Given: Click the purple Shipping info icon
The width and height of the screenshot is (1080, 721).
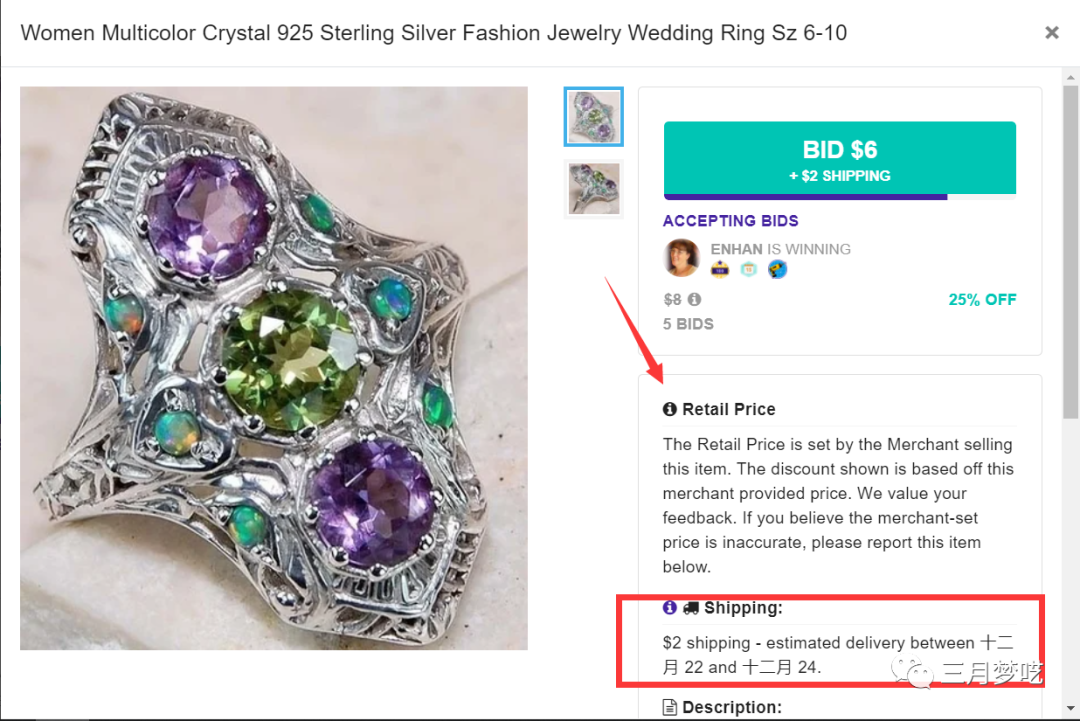Looking at the screenshot, I should point(670,607).
